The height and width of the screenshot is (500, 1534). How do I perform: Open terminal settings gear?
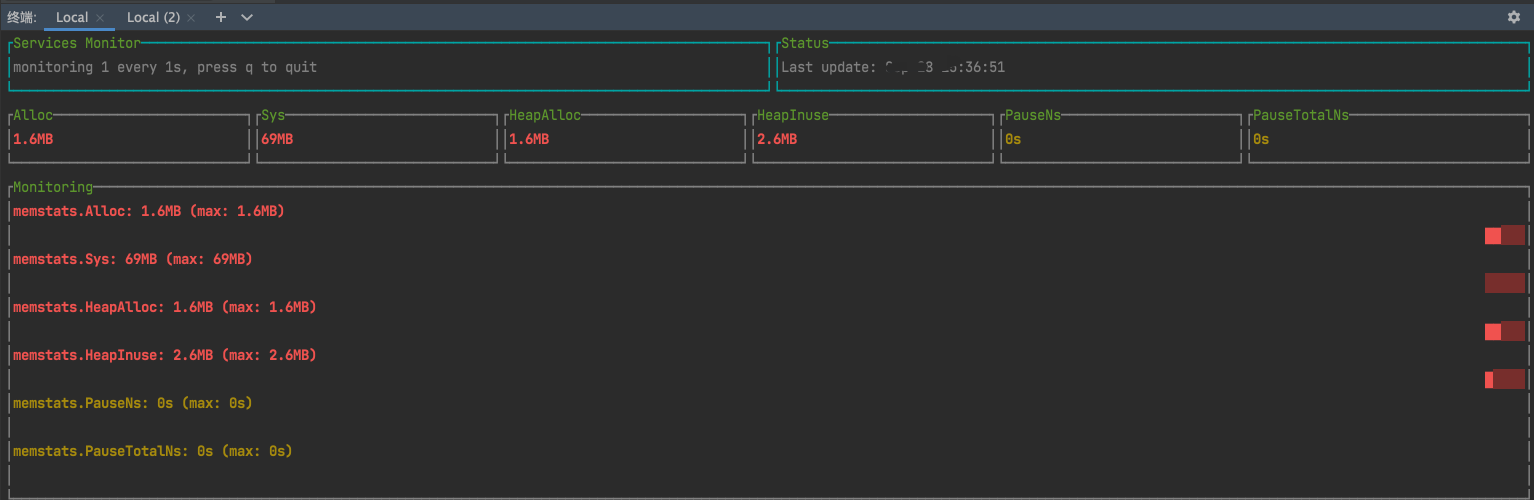pos(1513,17)
